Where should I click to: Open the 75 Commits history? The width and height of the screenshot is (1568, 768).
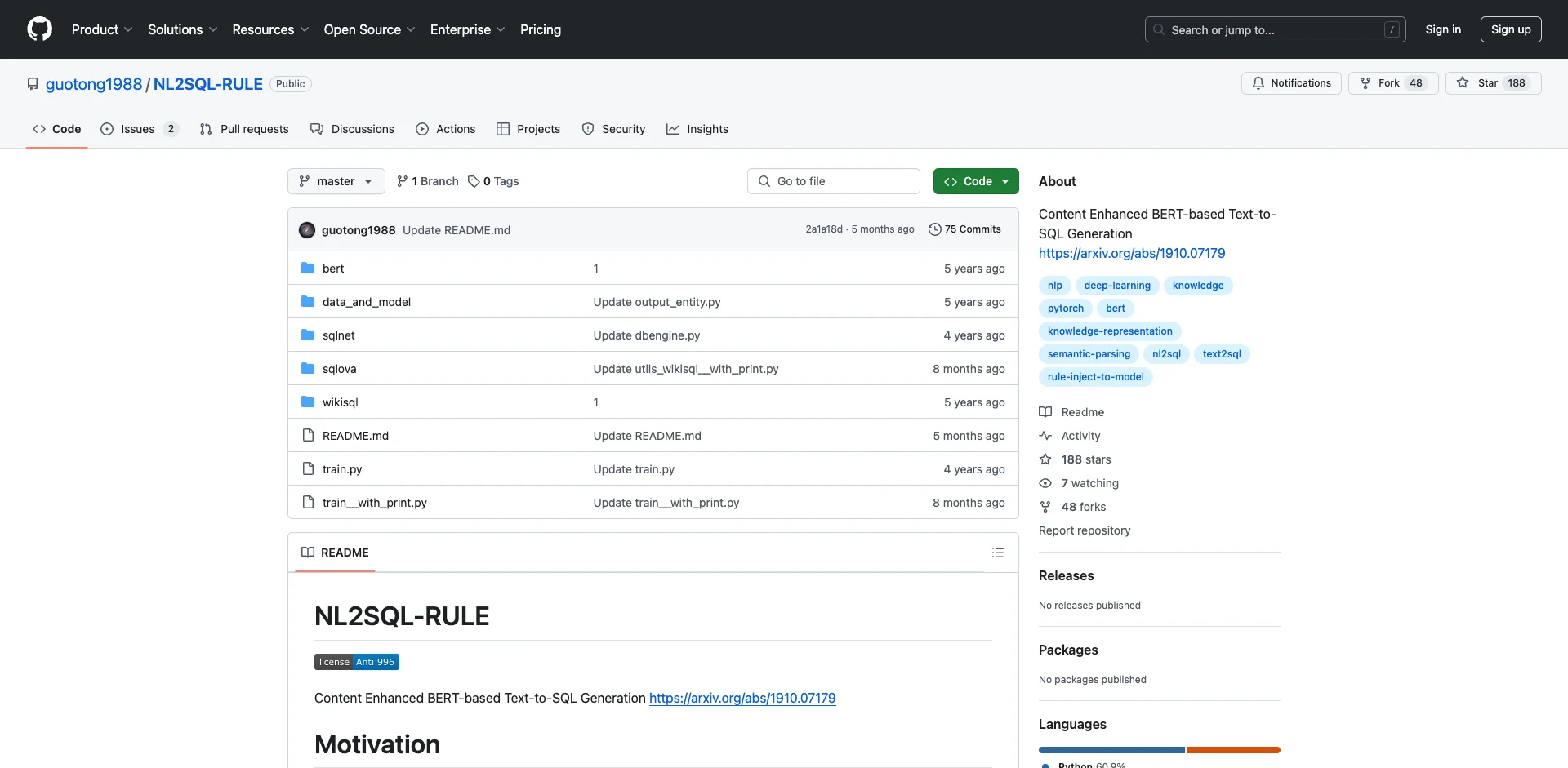click(964, 229)
